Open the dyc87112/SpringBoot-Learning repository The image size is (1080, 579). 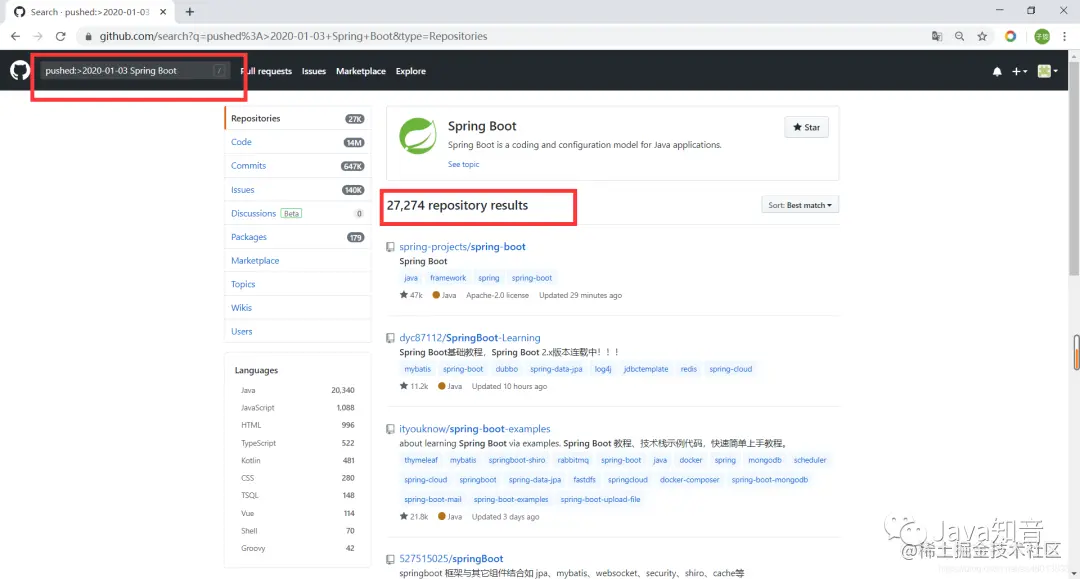[470, 338]
